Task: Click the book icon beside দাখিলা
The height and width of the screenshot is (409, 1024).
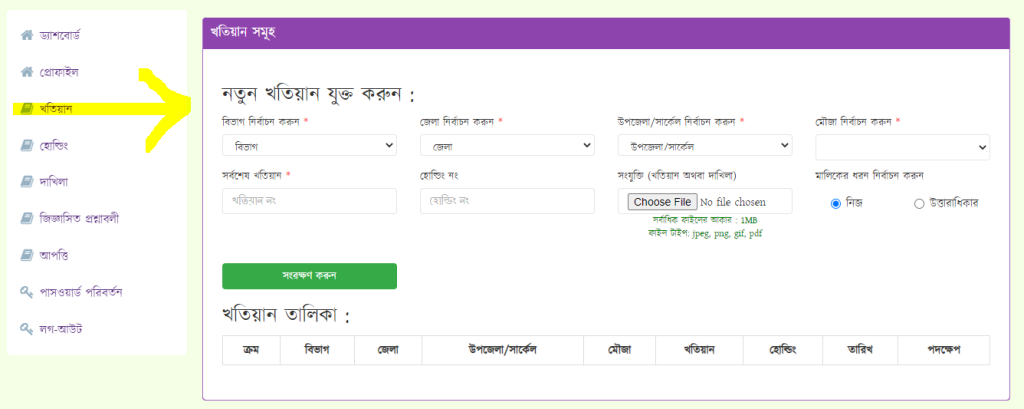Action: click(27, 182)
